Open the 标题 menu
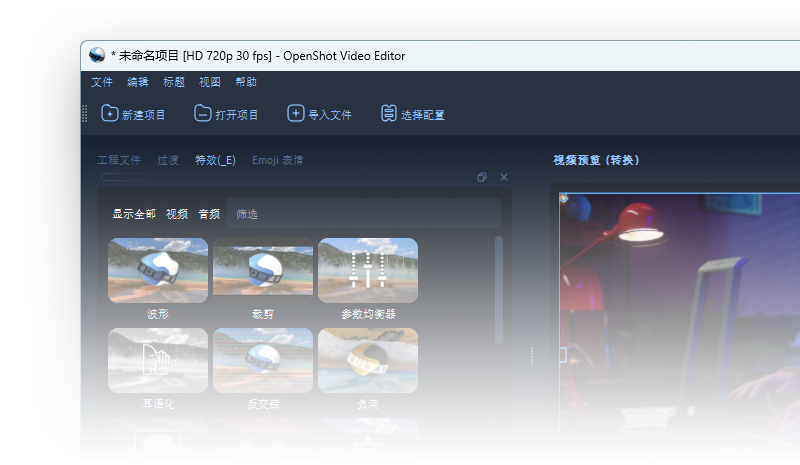The width and height of the screenshot is (800, 465). click(x=173, y=82)
